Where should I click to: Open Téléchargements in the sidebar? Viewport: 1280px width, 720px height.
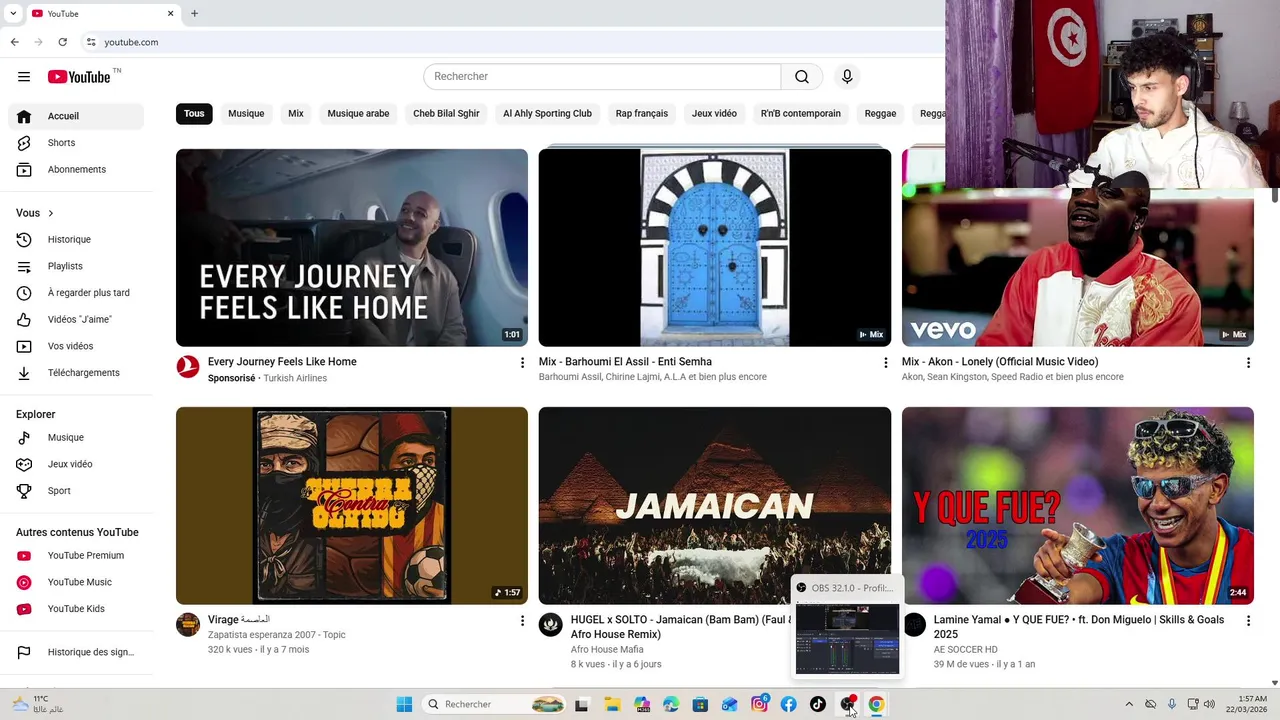coord(76,373)
